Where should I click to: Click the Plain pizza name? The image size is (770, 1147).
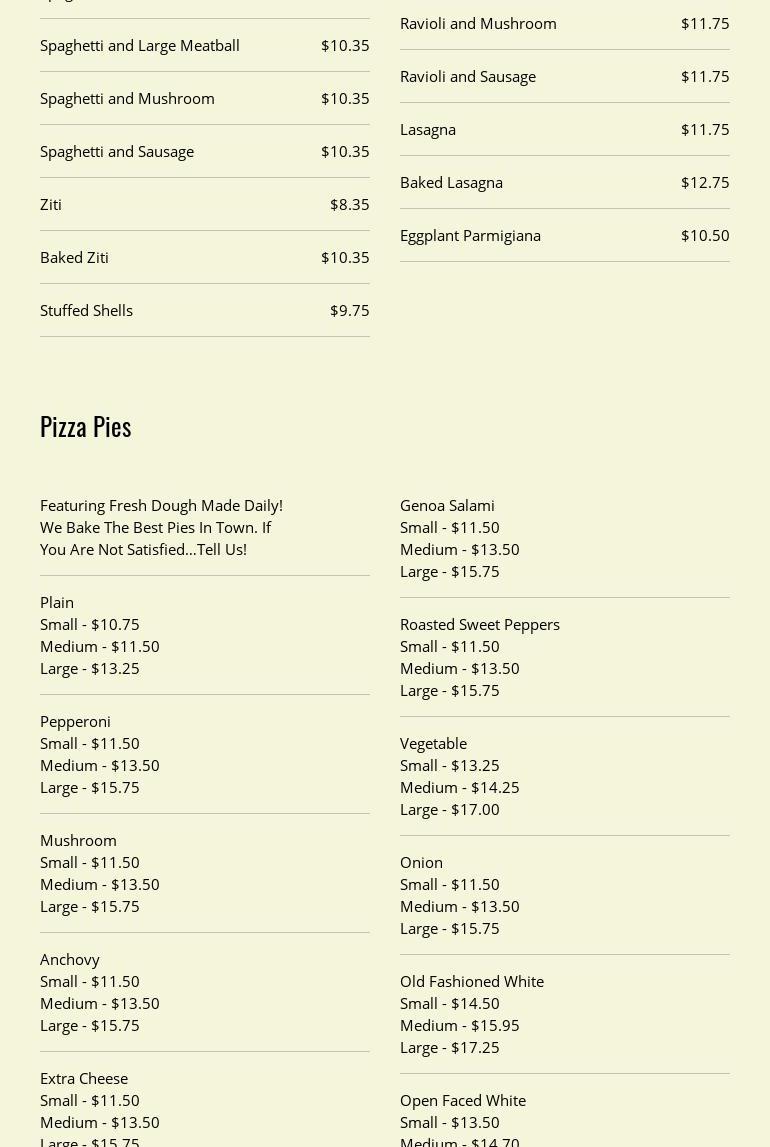[57, 602]
